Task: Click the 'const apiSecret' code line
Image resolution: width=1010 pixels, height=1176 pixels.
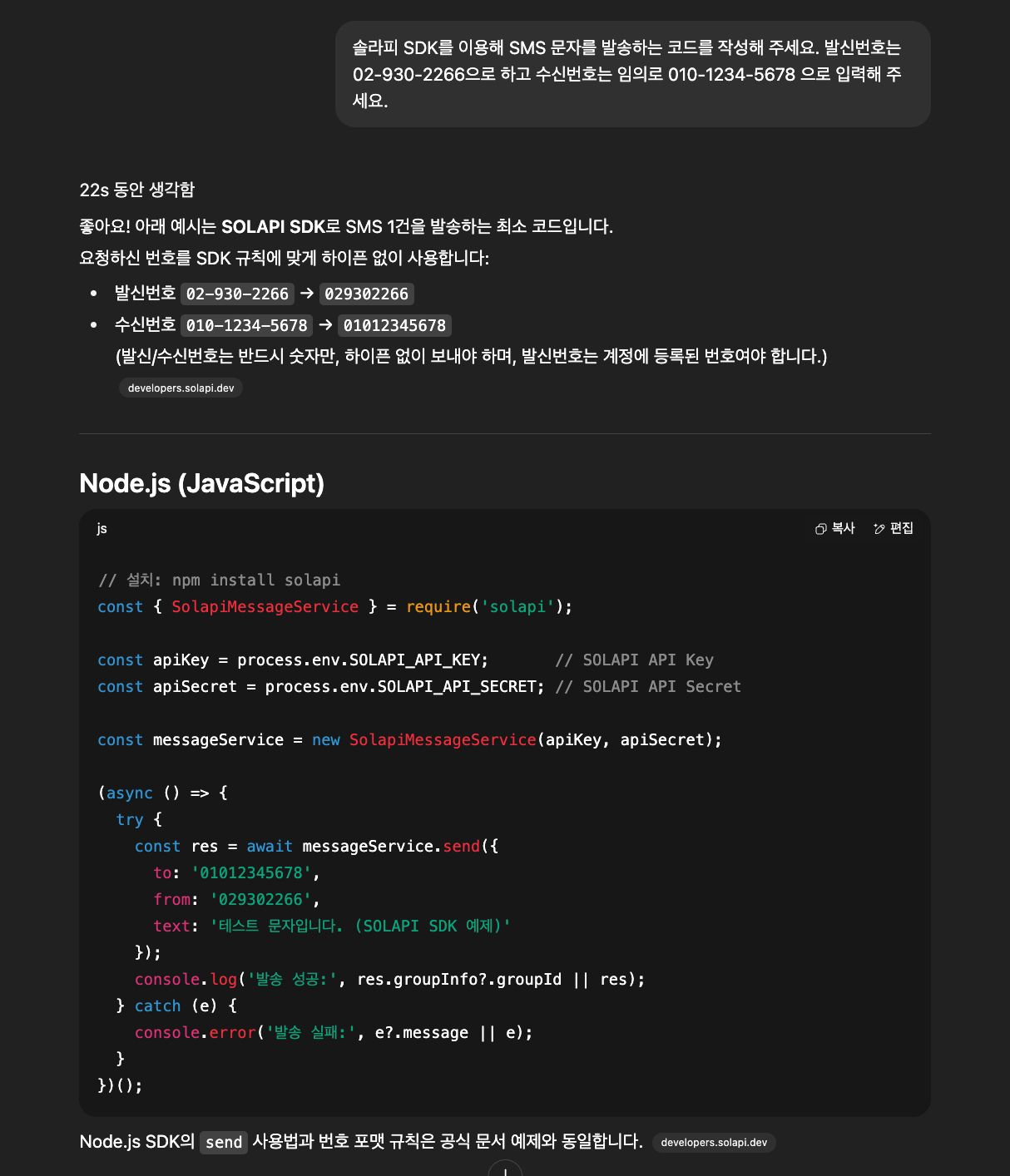Action: [419, 686]
